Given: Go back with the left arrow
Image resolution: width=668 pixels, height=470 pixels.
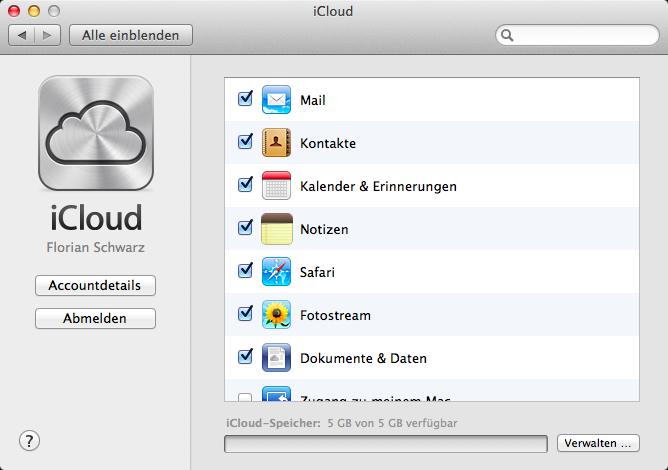Looking at the screenshot, I should tap(22, 35).
